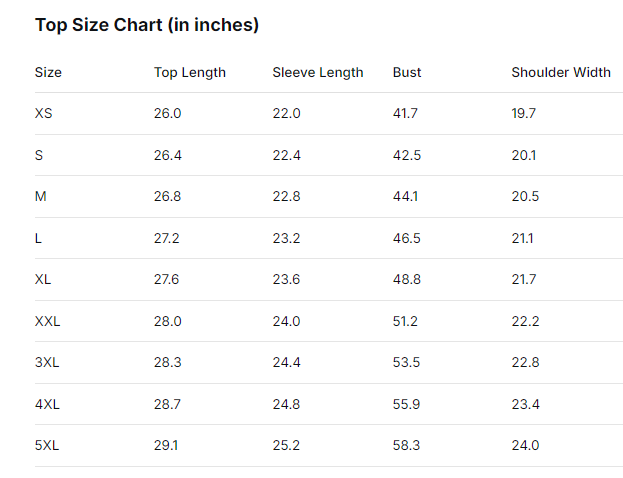Click the 29.1 top length for 5XL
Screen dimensions: 623x478
tap(166, 445)
